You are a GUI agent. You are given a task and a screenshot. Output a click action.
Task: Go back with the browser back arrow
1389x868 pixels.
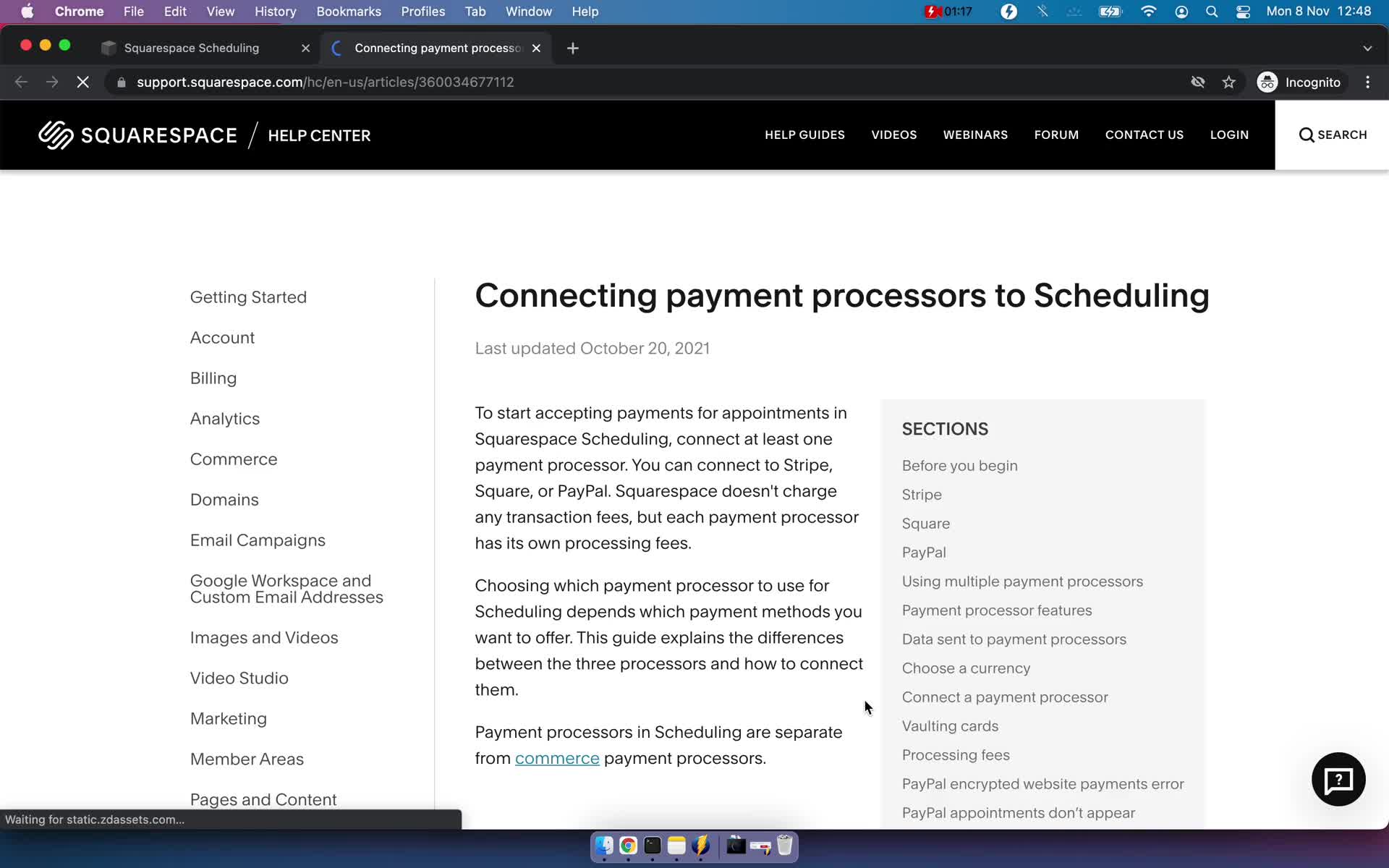(21, 82)
